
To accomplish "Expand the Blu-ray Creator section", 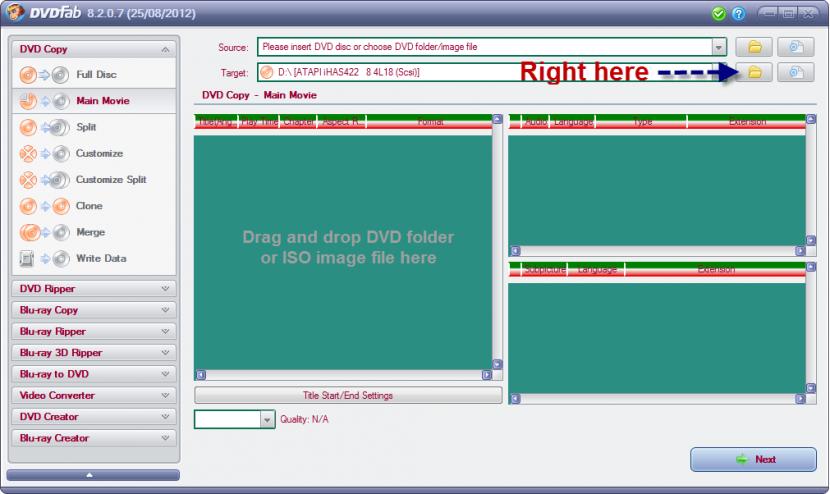I will [94, 438].
